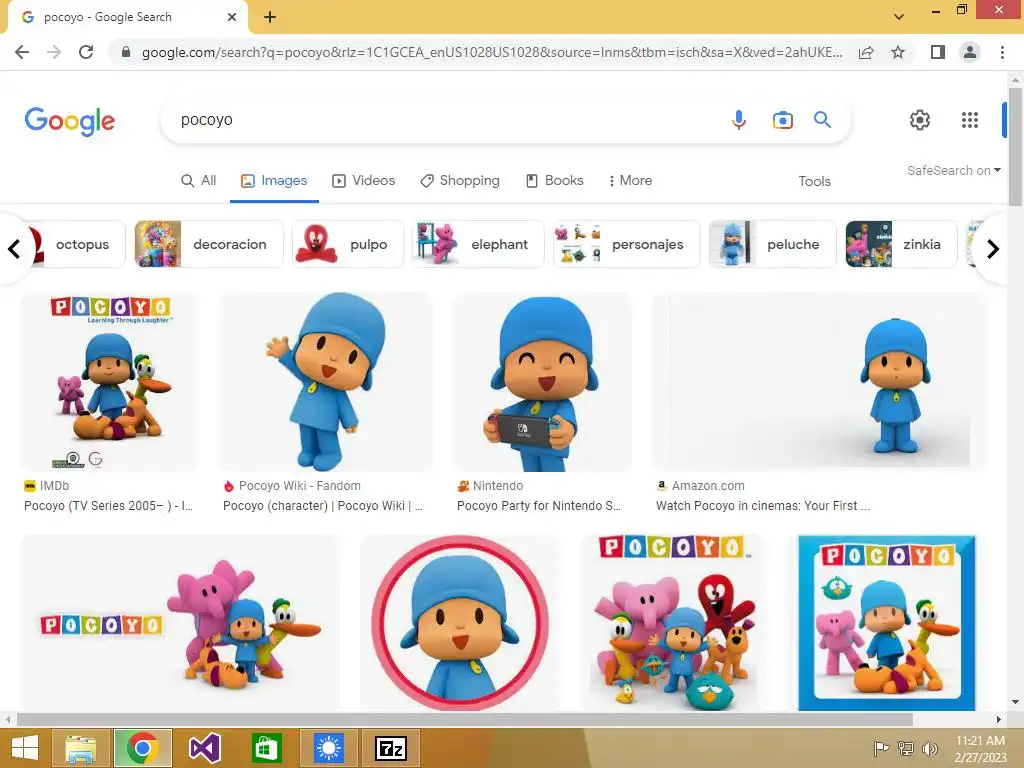Image resolution: width=1024 pixels, height=768 pixels.
Task: Open 'Pocoyo Party for Nintendo S...' link
Action: 539,506
